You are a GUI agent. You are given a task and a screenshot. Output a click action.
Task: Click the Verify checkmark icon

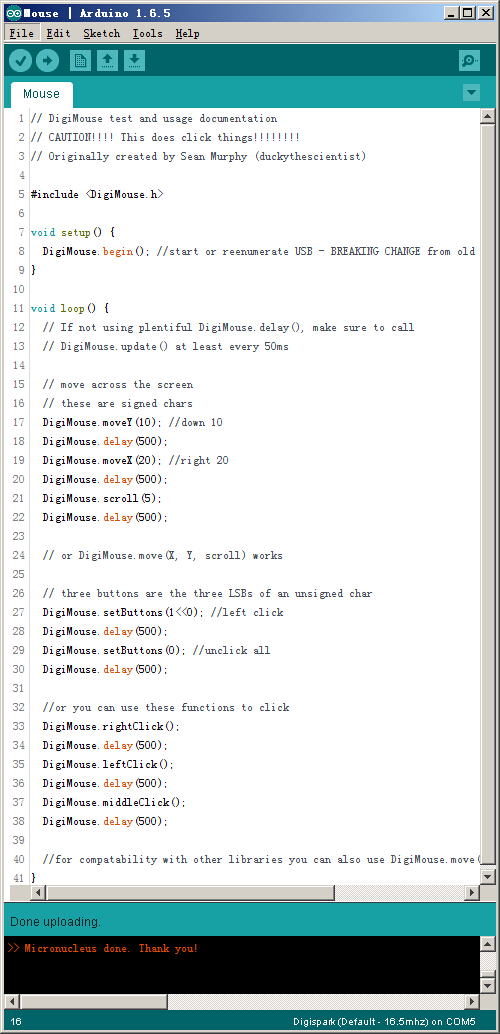(20, 61)
